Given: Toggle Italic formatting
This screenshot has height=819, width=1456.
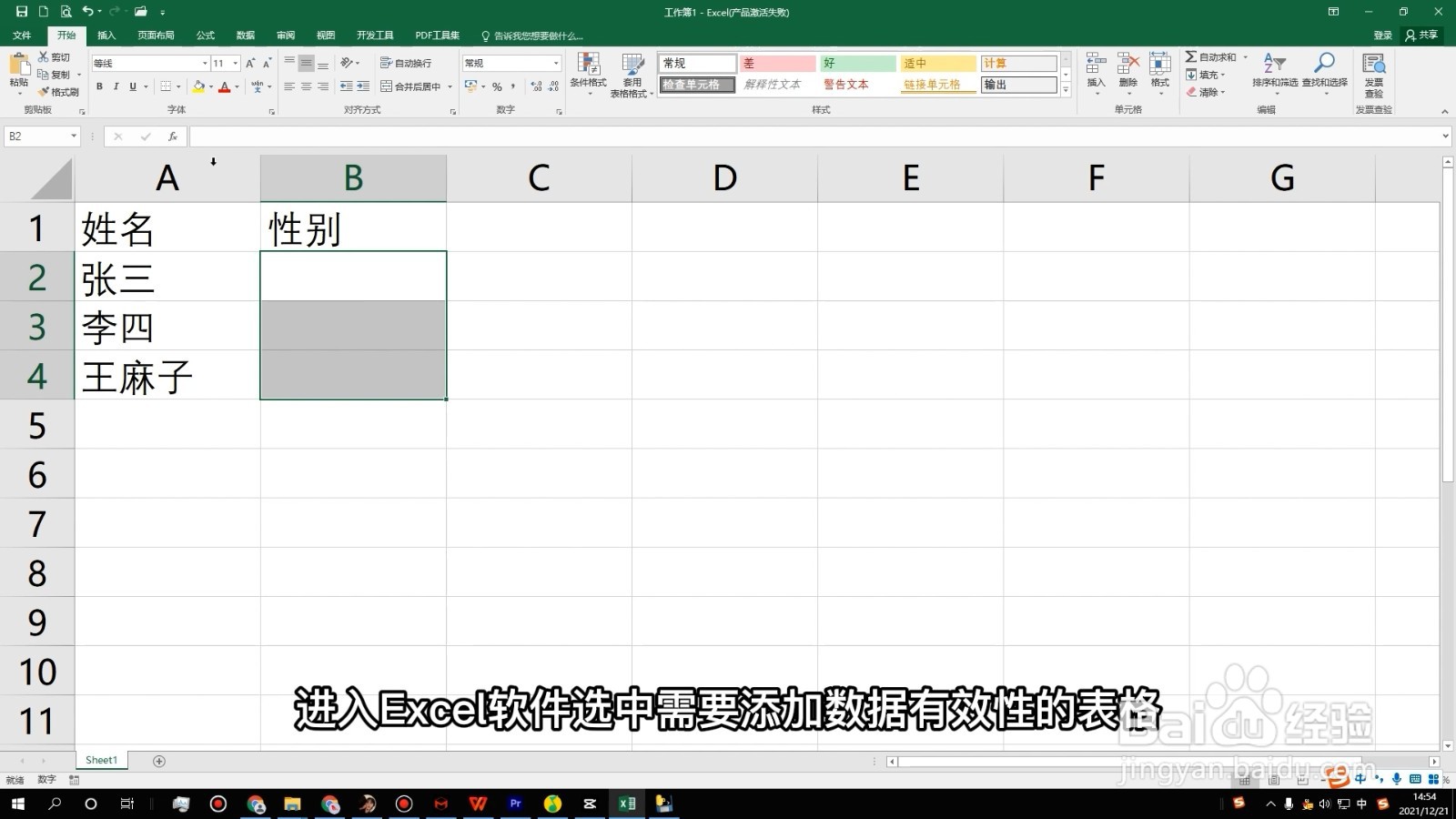Looking at the screenshot, I should (116, 86).
